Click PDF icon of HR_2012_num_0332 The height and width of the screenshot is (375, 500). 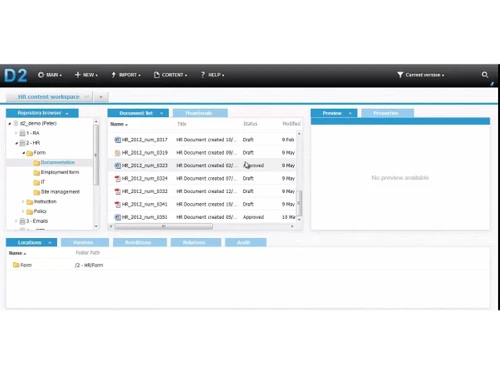tap(117, 191)
